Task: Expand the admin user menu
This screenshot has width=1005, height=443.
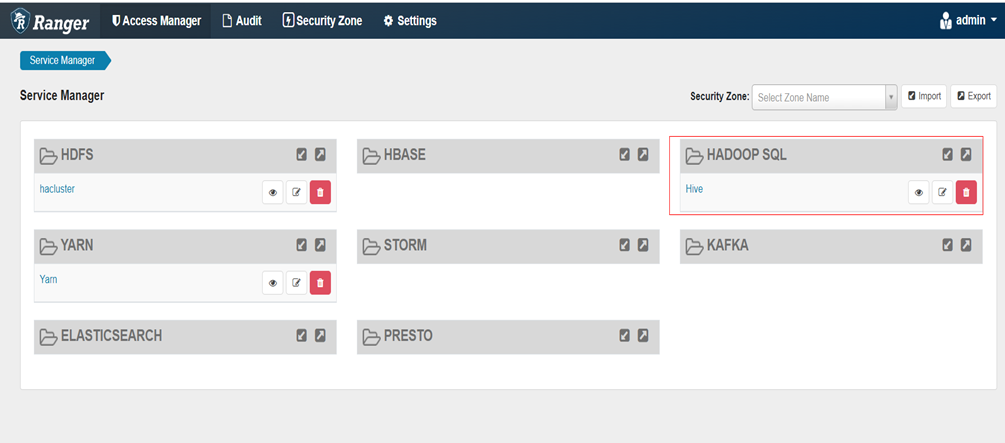Action: coord(968,20)
